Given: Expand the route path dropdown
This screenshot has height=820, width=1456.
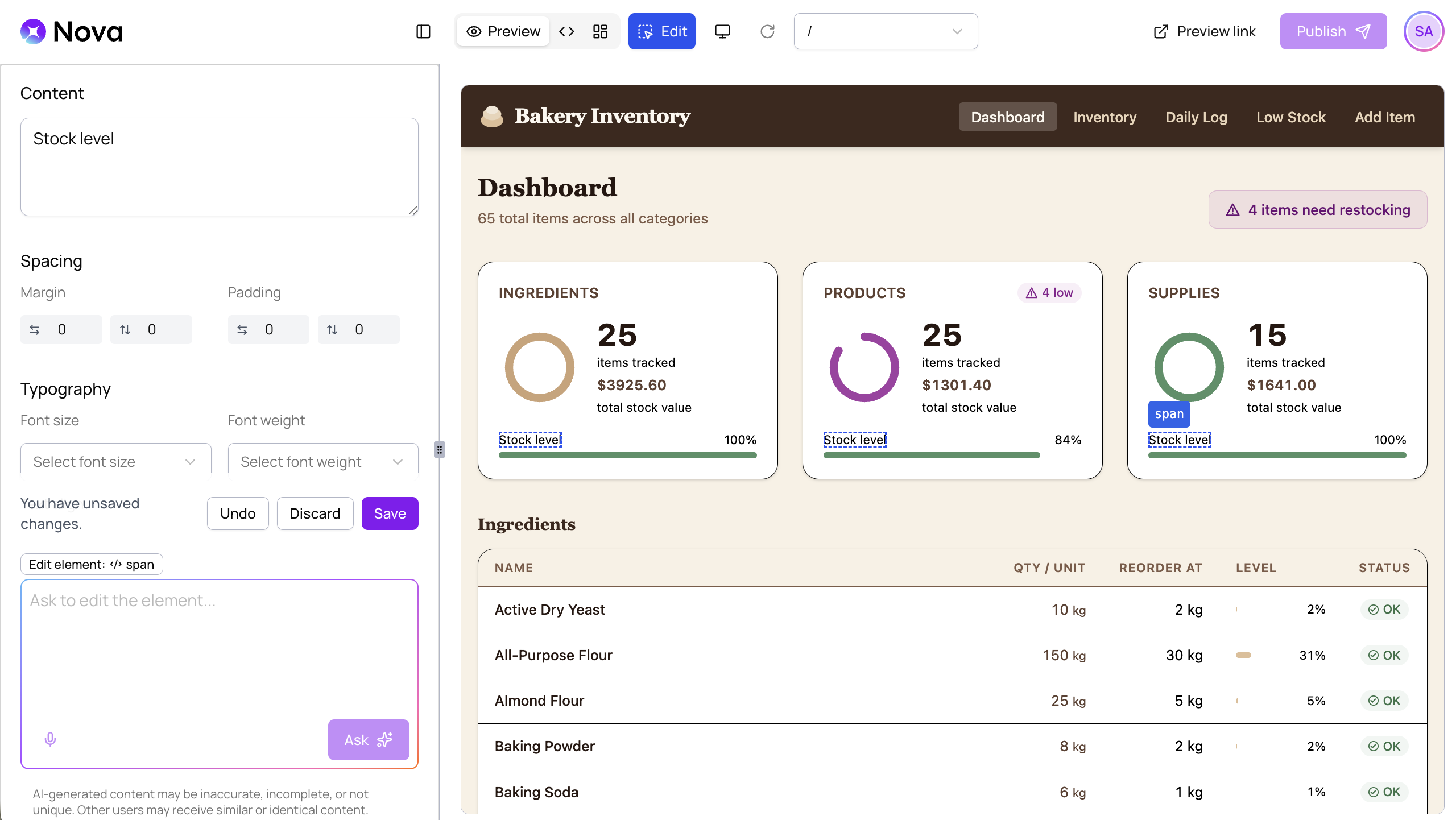Looking at the screenshot, I should pyautogui.click(x=886, y=31).
